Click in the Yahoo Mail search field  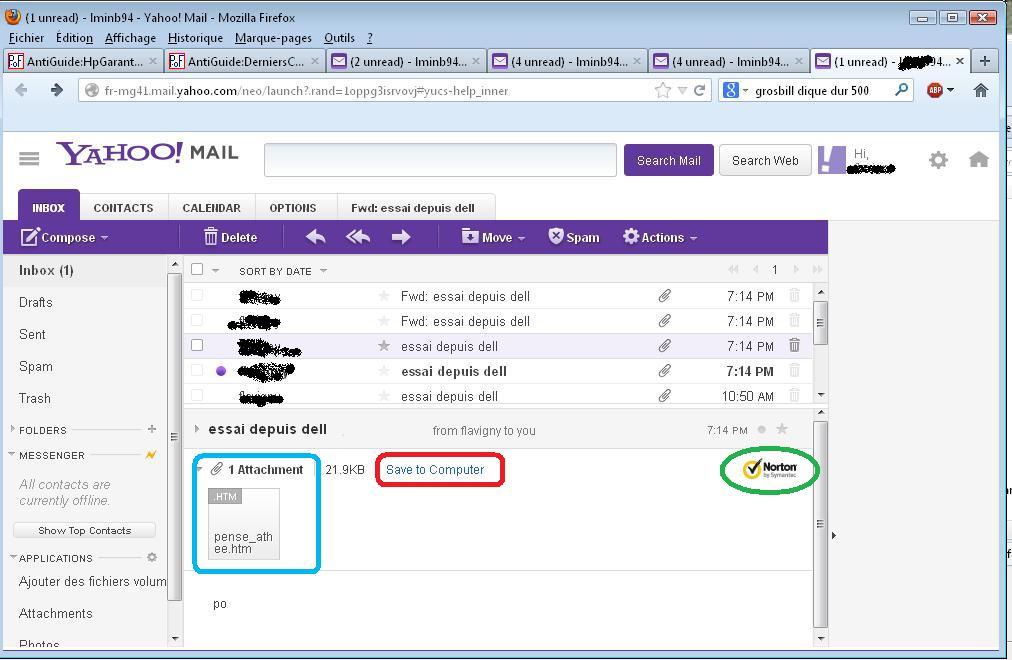point(440,160)
